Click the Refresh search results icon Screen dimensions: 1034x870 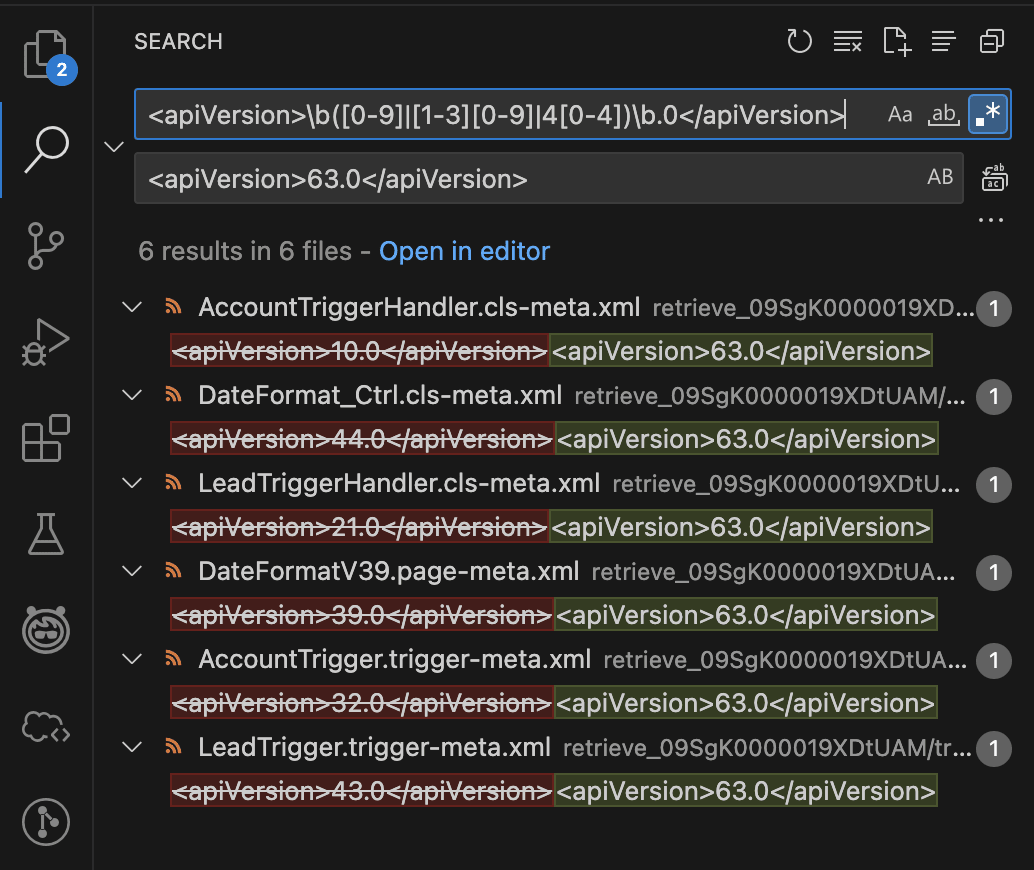799,41
